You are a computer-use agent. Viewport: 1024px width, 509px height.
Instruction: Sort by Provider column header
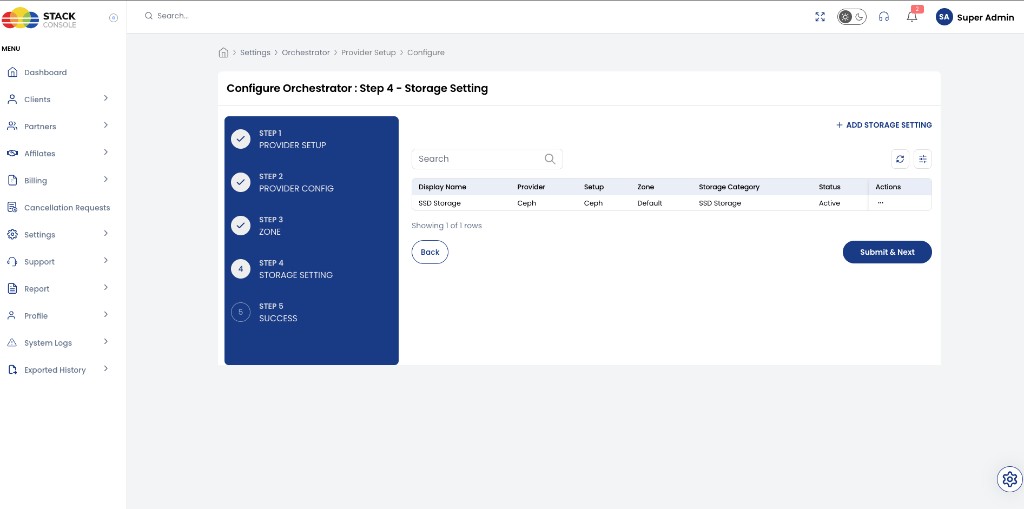coord(531,187)
